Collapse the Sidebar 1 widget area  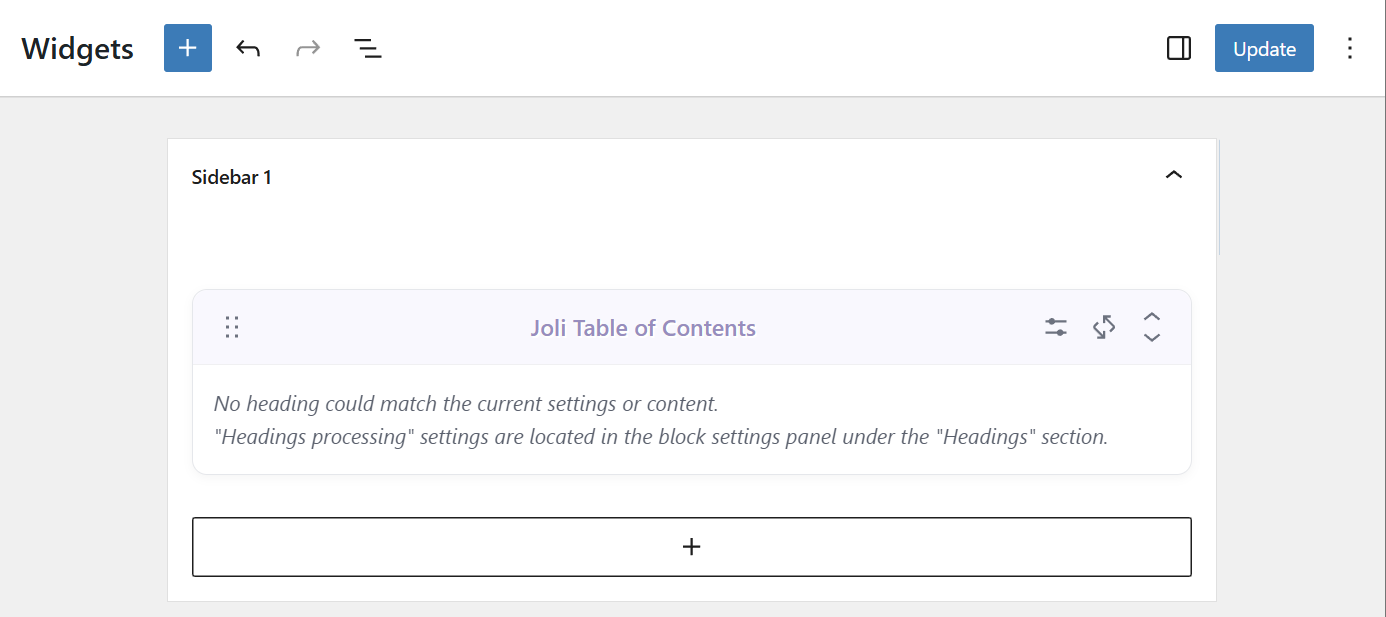[x=1174, y=176]
